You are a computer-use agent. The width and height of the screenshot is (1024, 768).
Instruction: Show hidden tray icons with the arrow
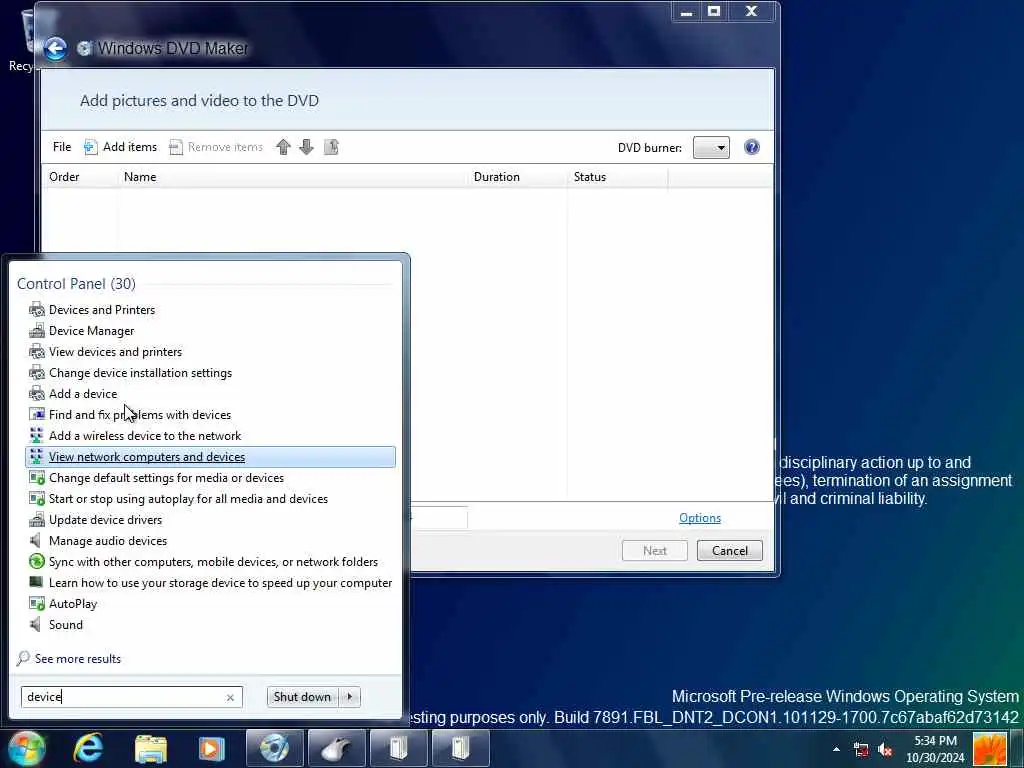click(x=837, y=749)
